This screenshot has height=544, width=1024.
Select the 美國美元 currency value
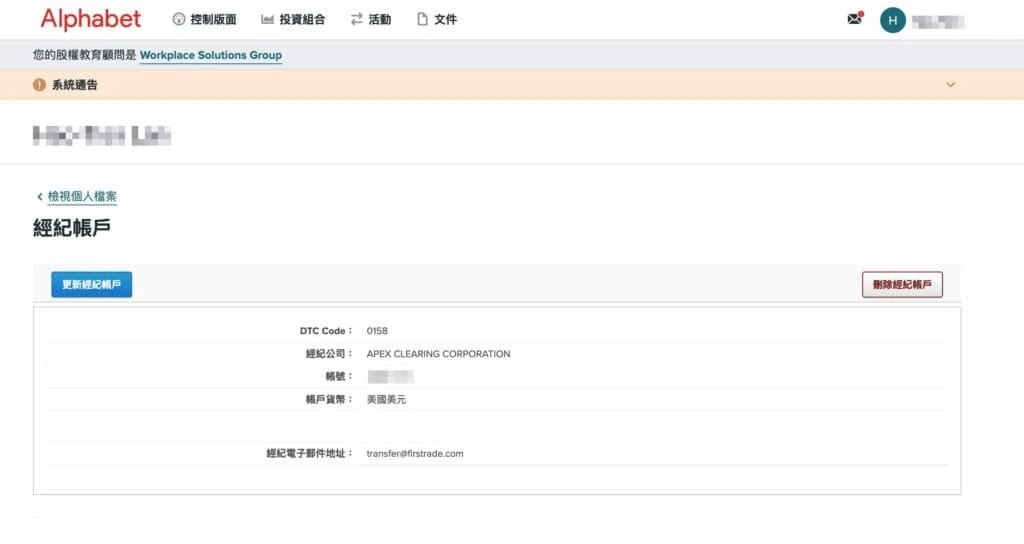coord(386,400)
